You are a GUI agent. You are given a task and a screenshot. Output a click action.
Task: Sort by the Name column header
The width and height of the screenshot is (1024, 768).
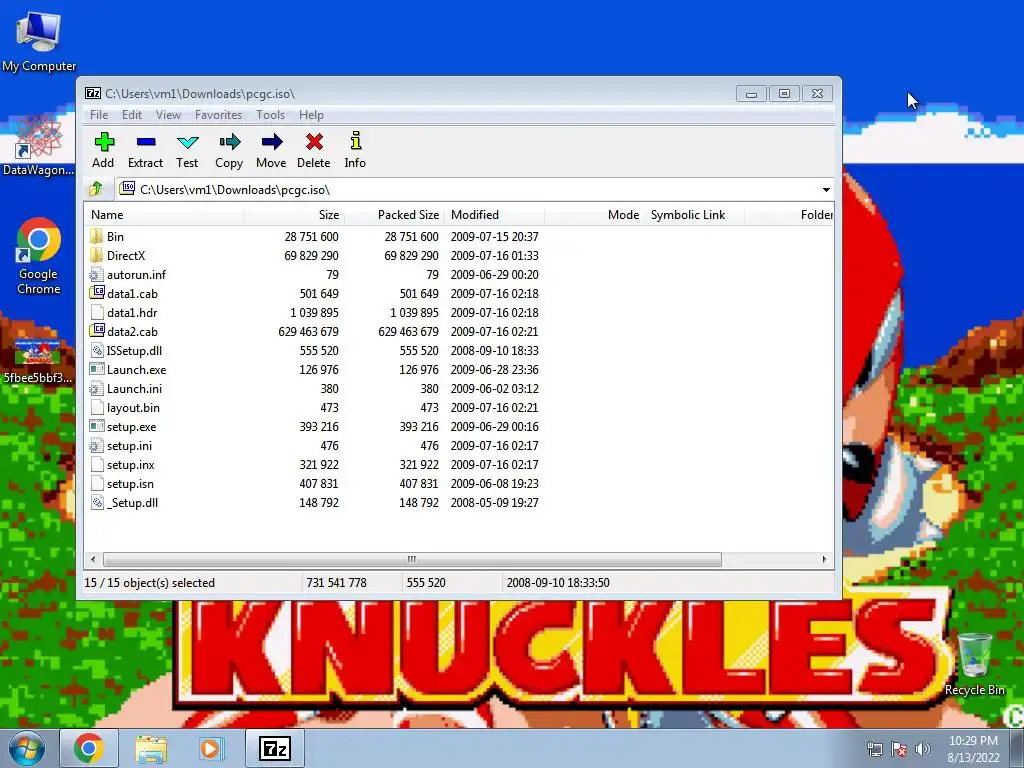(165, 215)
